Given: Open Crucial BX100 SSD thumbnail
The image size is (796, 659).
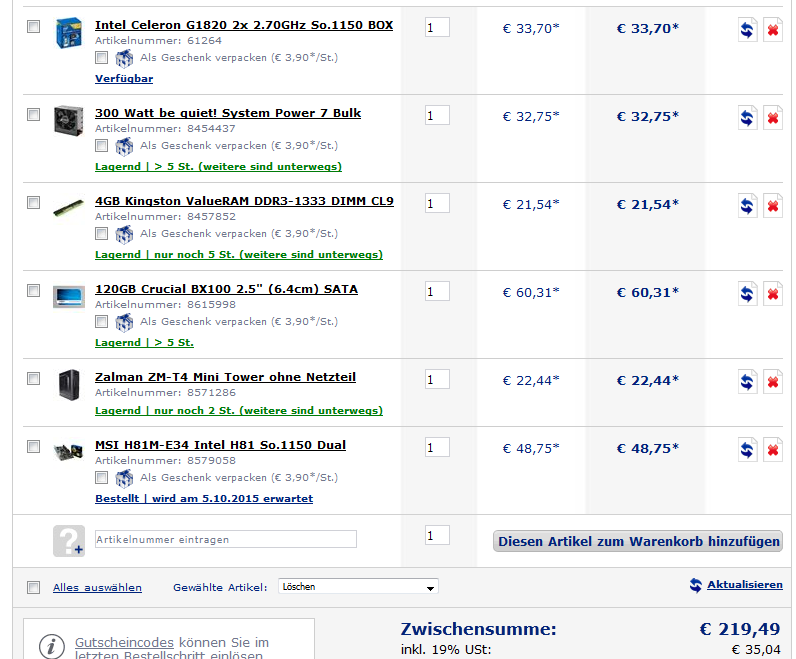Looking at the screenshot, I should pyautogui.click(x=69, y=296).
